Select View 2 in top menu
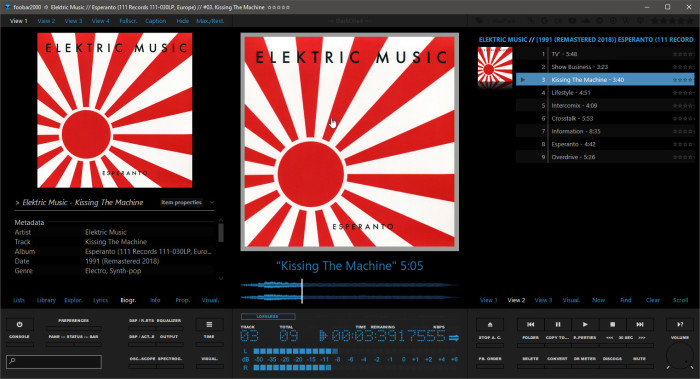The image size is (700, 379). tap(46, 21)
